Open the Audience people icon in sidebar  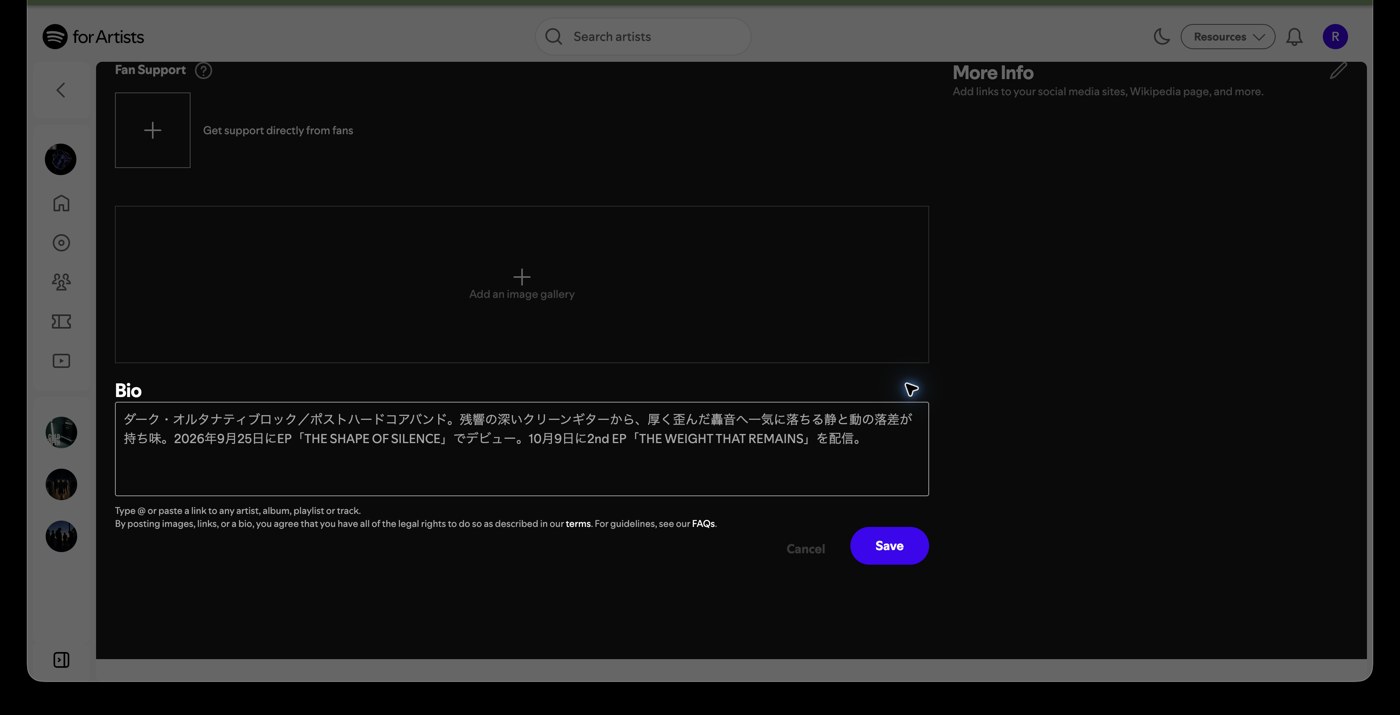[61, 282]
